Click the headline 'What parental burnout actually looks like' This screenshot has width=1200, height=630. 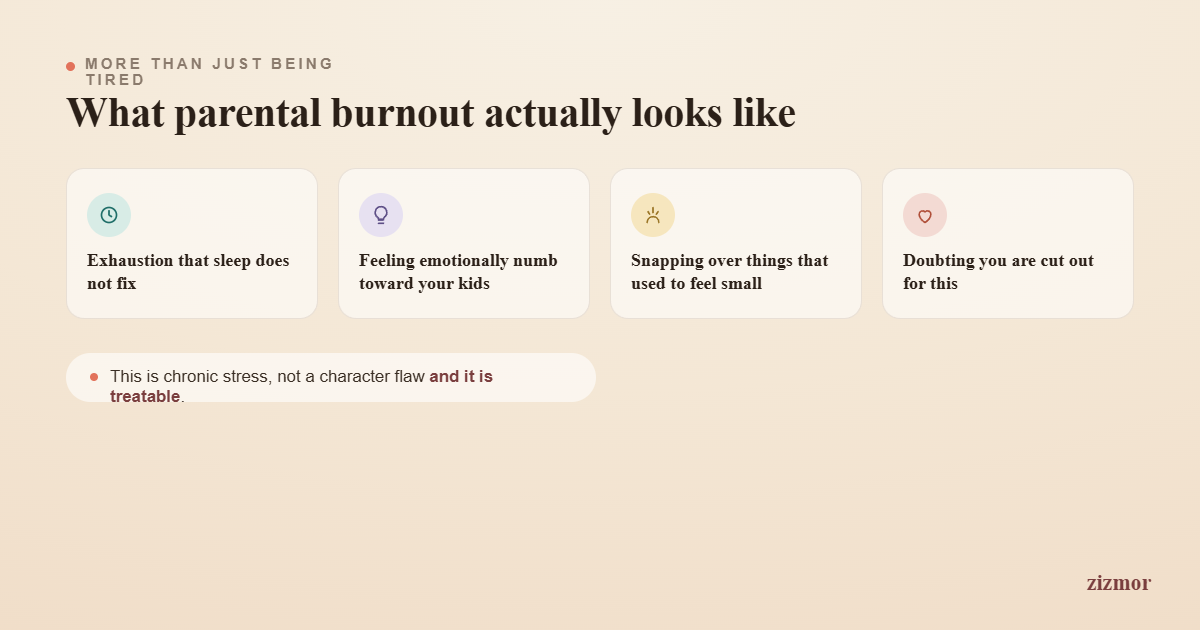pos(431,112)
